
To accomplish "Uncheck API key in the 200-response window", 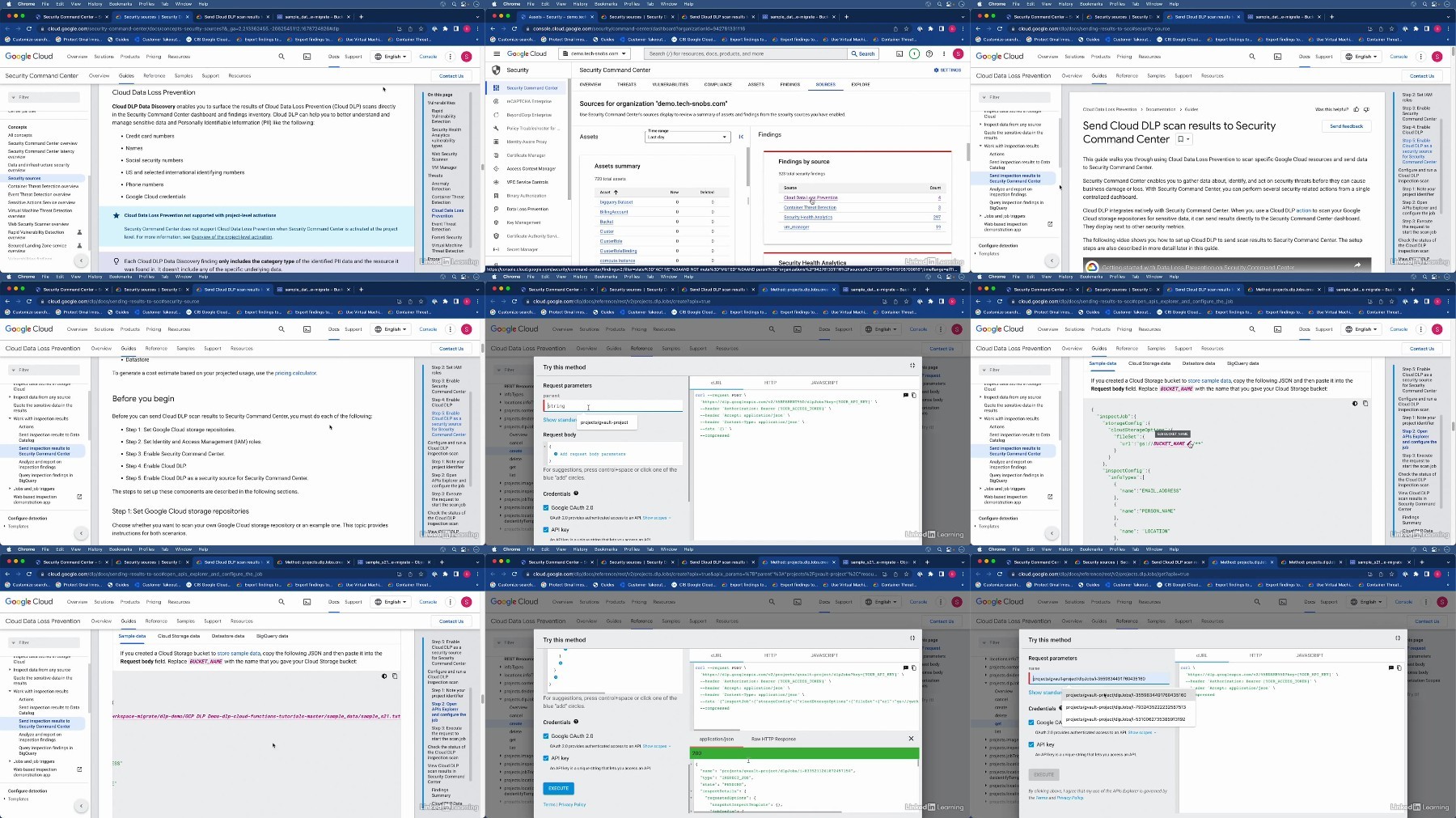I will [546, 758].
